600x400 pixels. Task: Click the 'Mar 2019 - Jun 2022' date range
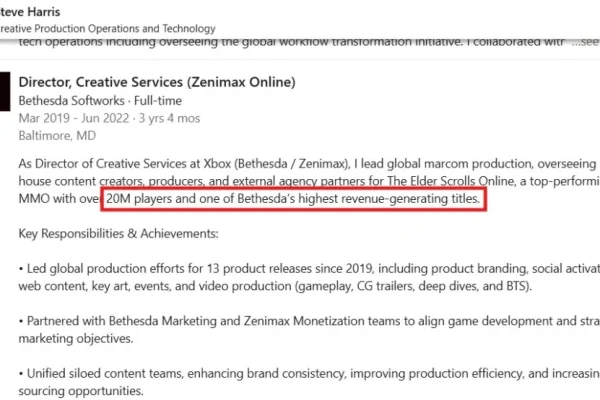point(74,118)
